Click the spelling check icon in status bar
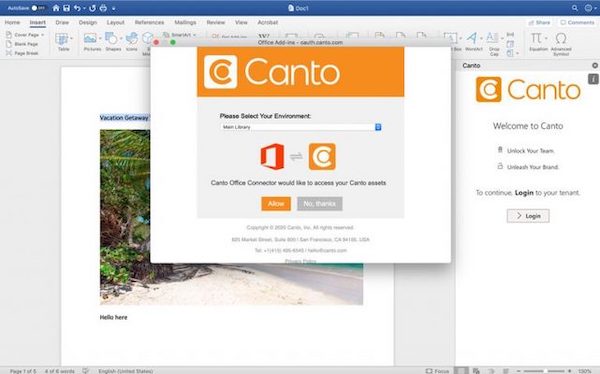The image size is (600, 374). point(86,371)
